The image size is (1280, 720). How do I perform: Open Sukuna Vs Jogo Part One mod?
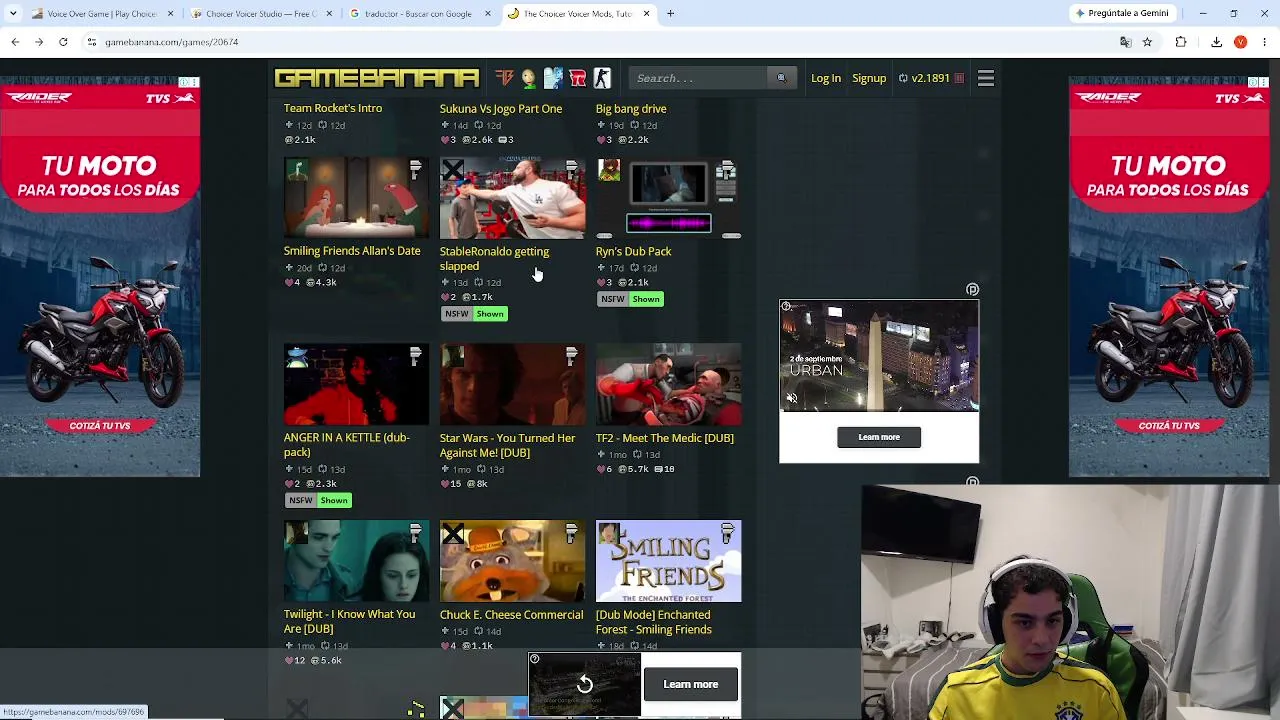[x=501, y=109]
